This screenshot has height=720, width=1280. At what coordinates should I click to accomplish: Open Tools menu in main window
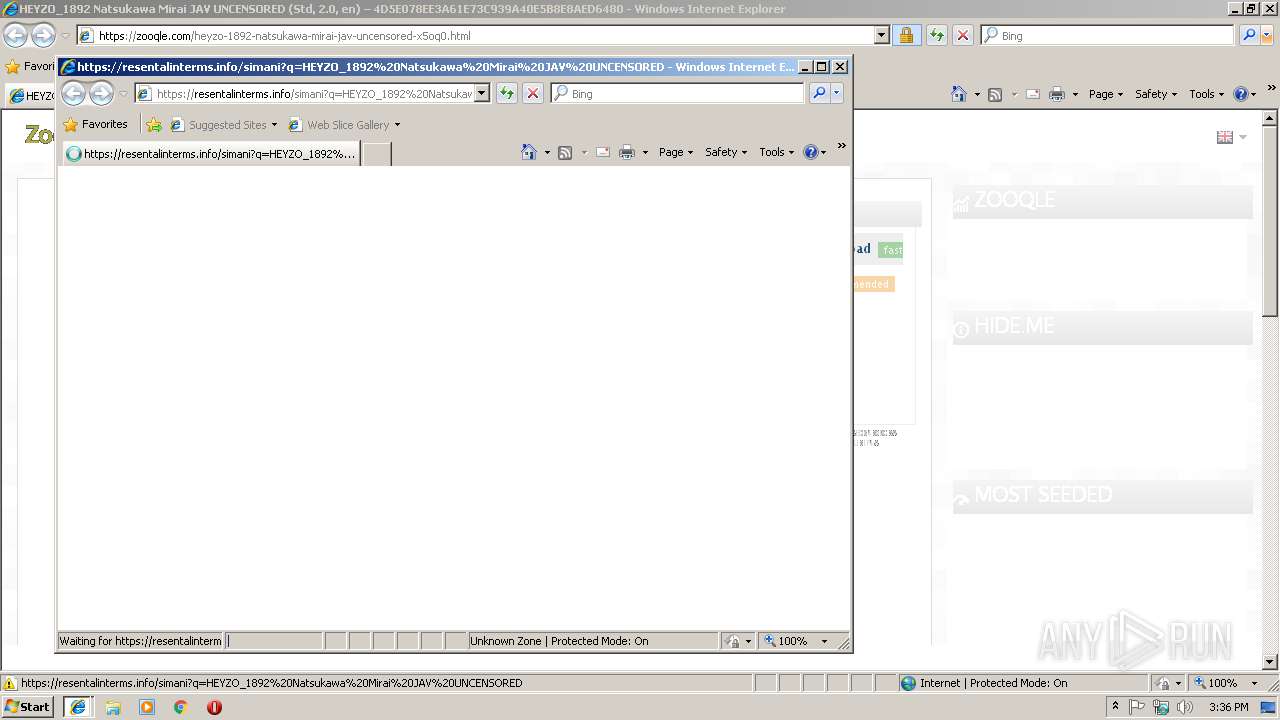1207,94
